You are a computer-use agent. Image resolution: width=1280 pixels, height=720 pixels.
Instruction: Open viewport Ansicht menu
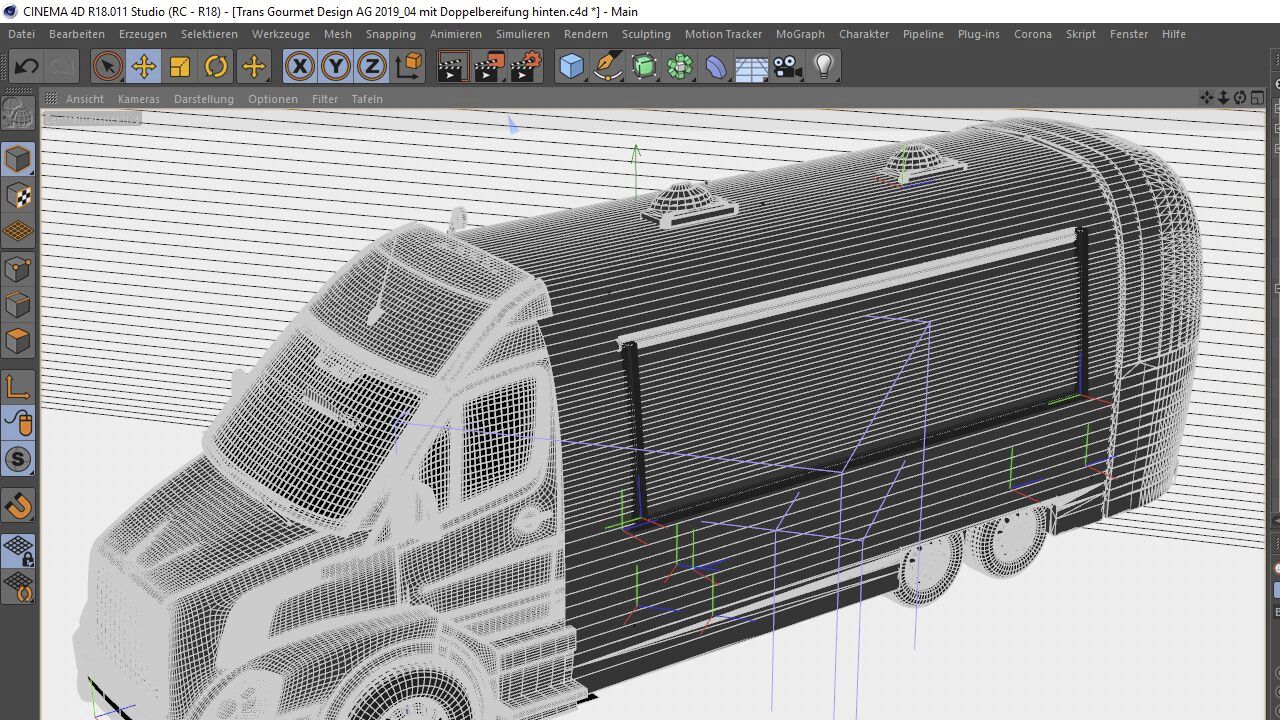(x=85, y=99)
